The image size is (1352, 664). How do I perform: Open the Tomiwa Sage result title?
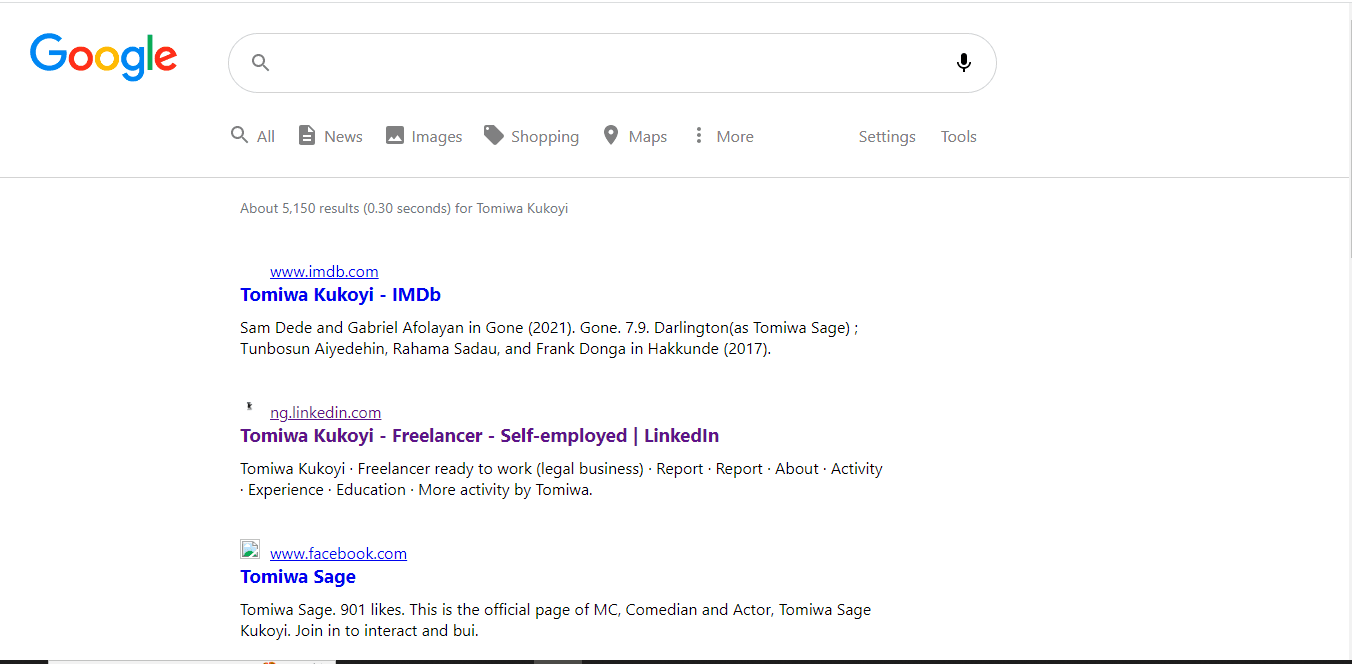[298, 577]
